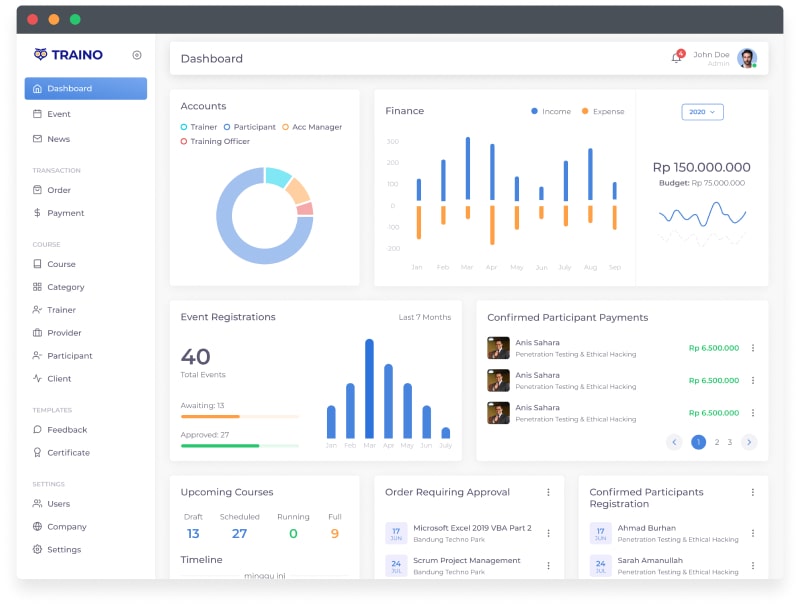Open the John Doe profile avatar
The width and height of the screenshot is (800, 608).
747,58
